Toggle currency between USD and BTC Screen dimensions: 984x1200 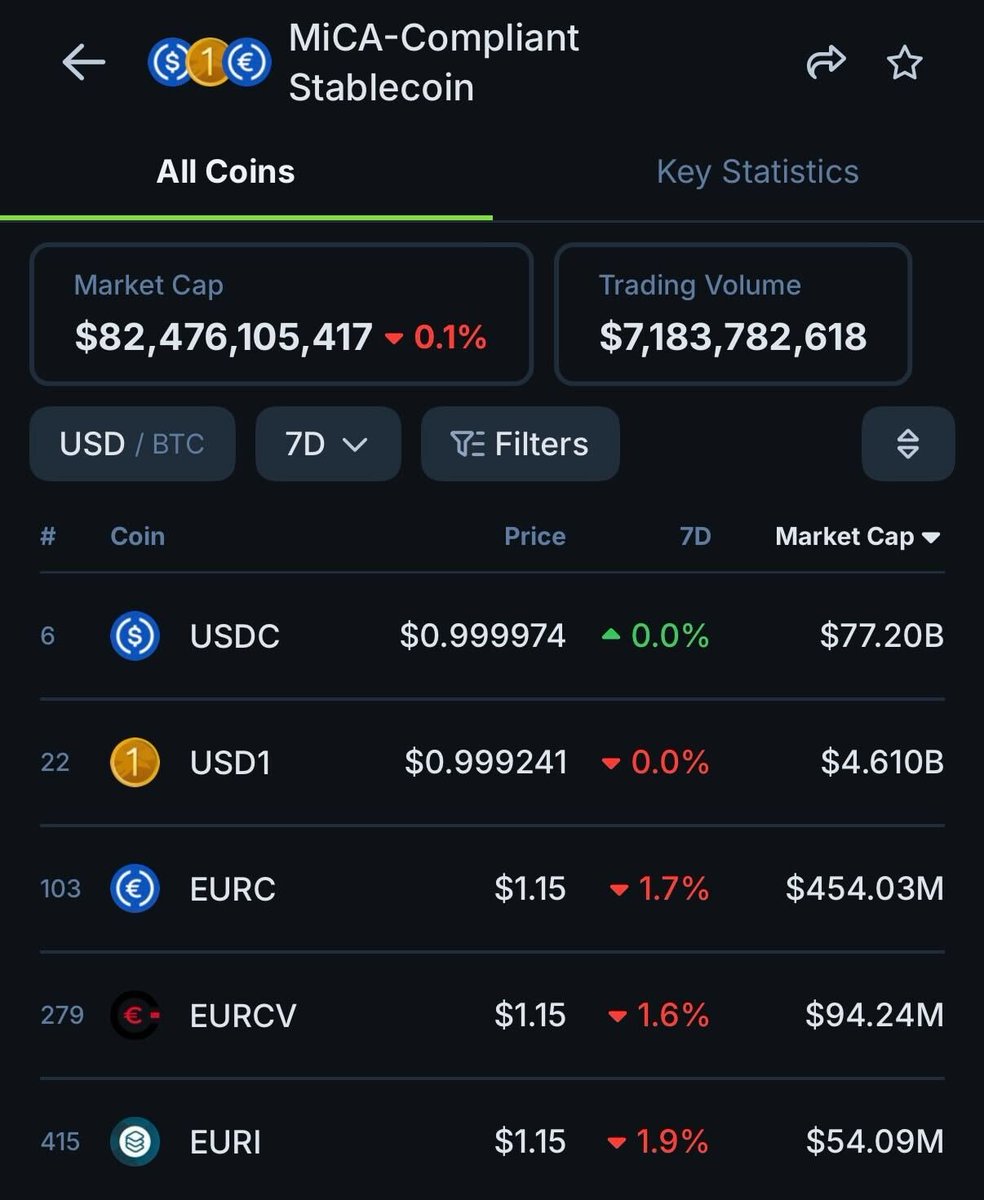coord(132,444)
